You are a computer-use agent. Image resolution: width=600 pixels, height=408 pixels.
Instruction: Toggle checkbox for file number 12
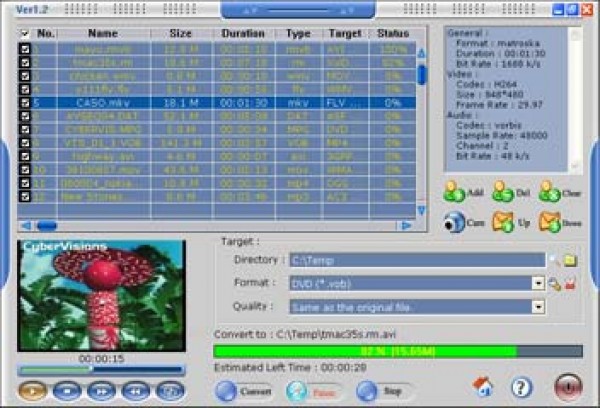click(25, 196)
